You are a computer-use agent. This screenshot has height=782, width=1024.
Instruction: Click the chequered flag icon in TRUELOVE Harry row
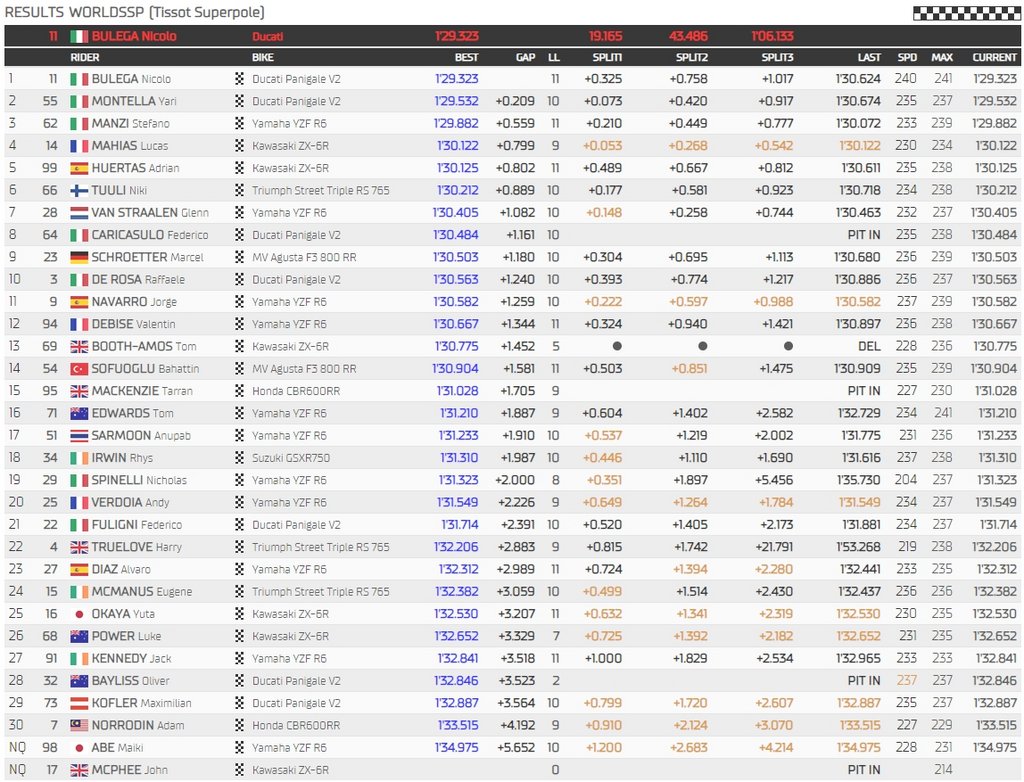[240, 547]
